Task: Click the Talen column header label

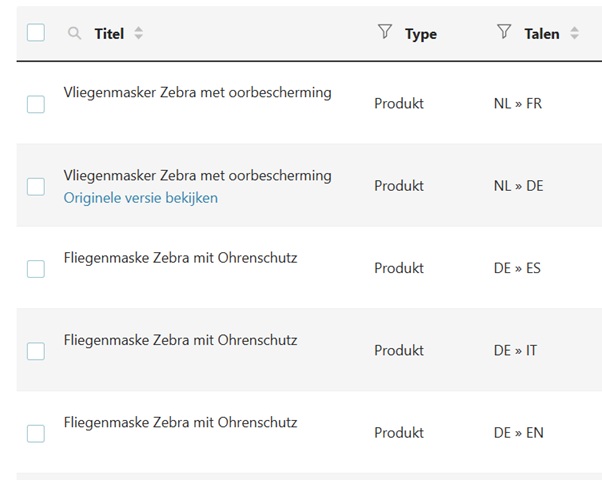Action: point(542,34)
